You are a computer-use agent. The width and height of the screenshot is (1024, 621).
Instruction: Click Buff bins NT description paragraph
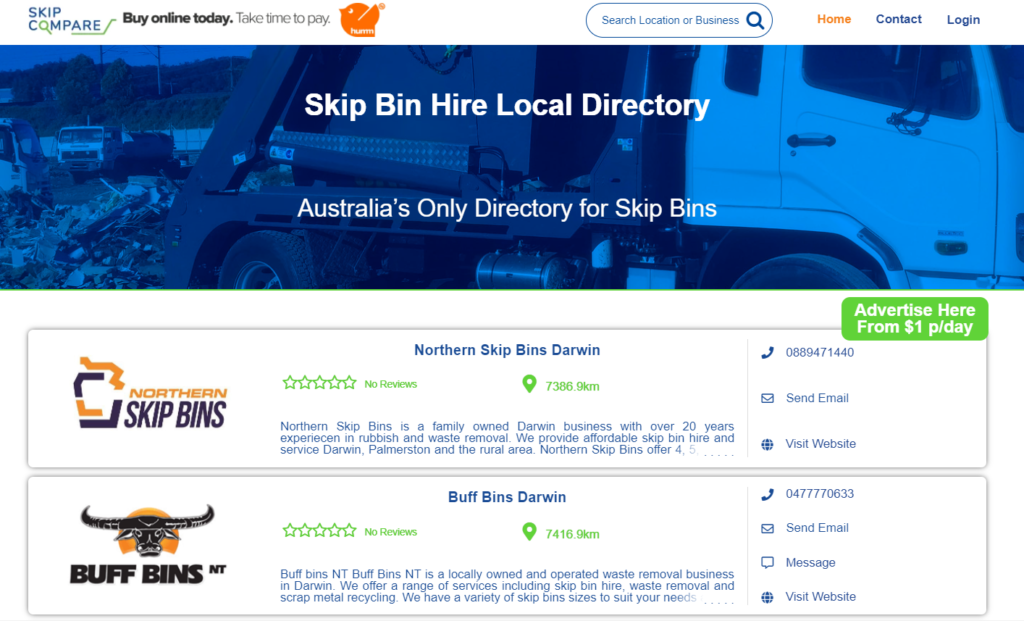(x=507, y=586)
